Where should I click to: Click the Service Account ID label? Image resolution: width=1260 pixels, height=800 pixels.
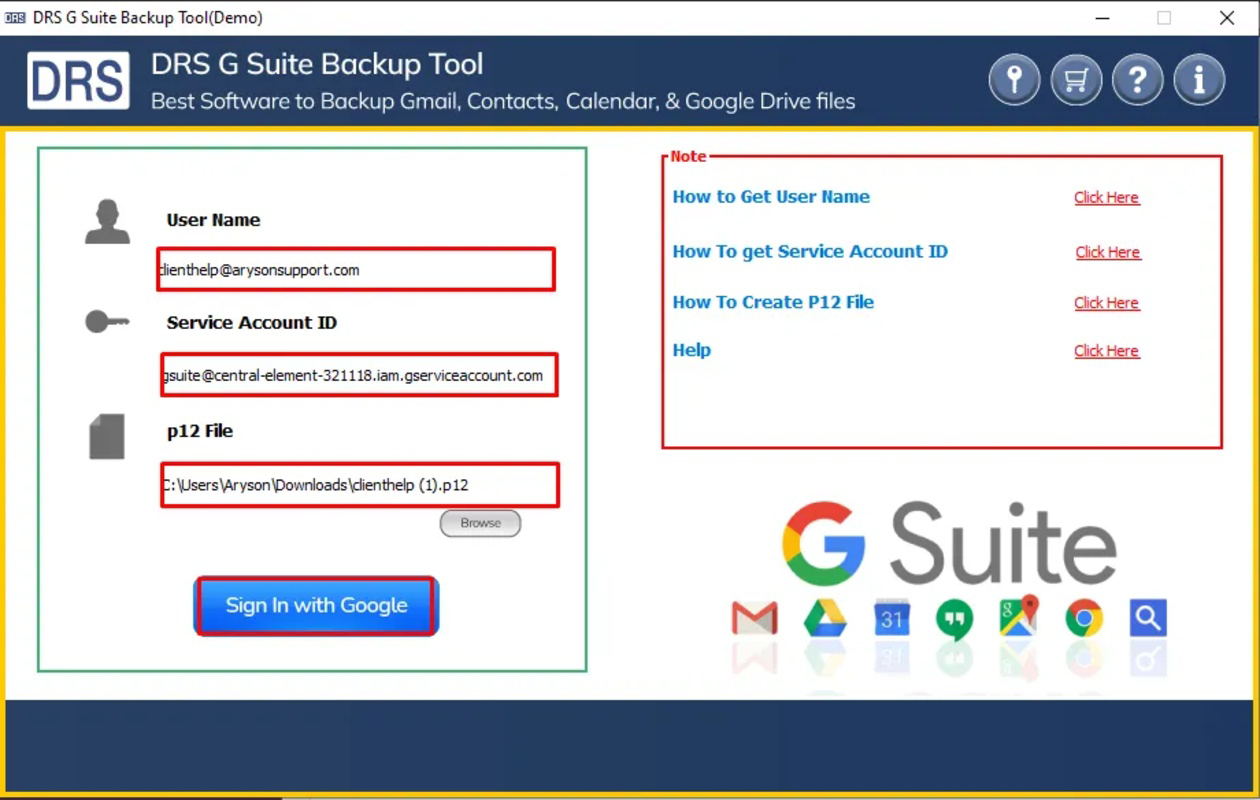(252, 322)
